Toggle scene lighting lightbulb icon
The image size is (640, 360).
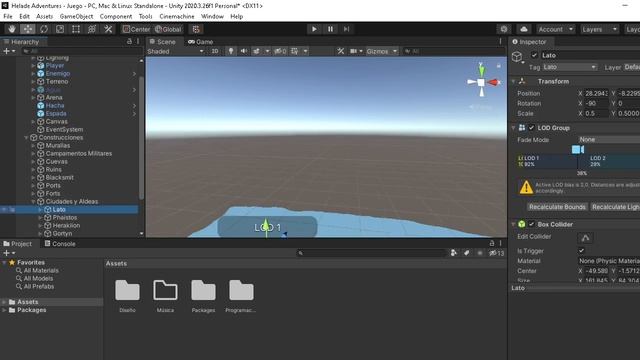pos(231,51)
